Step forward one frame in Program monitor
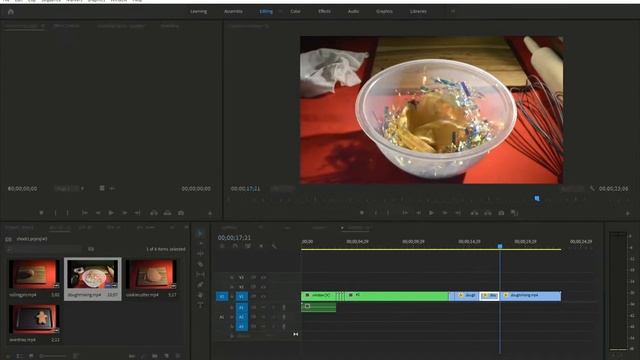 445,213
